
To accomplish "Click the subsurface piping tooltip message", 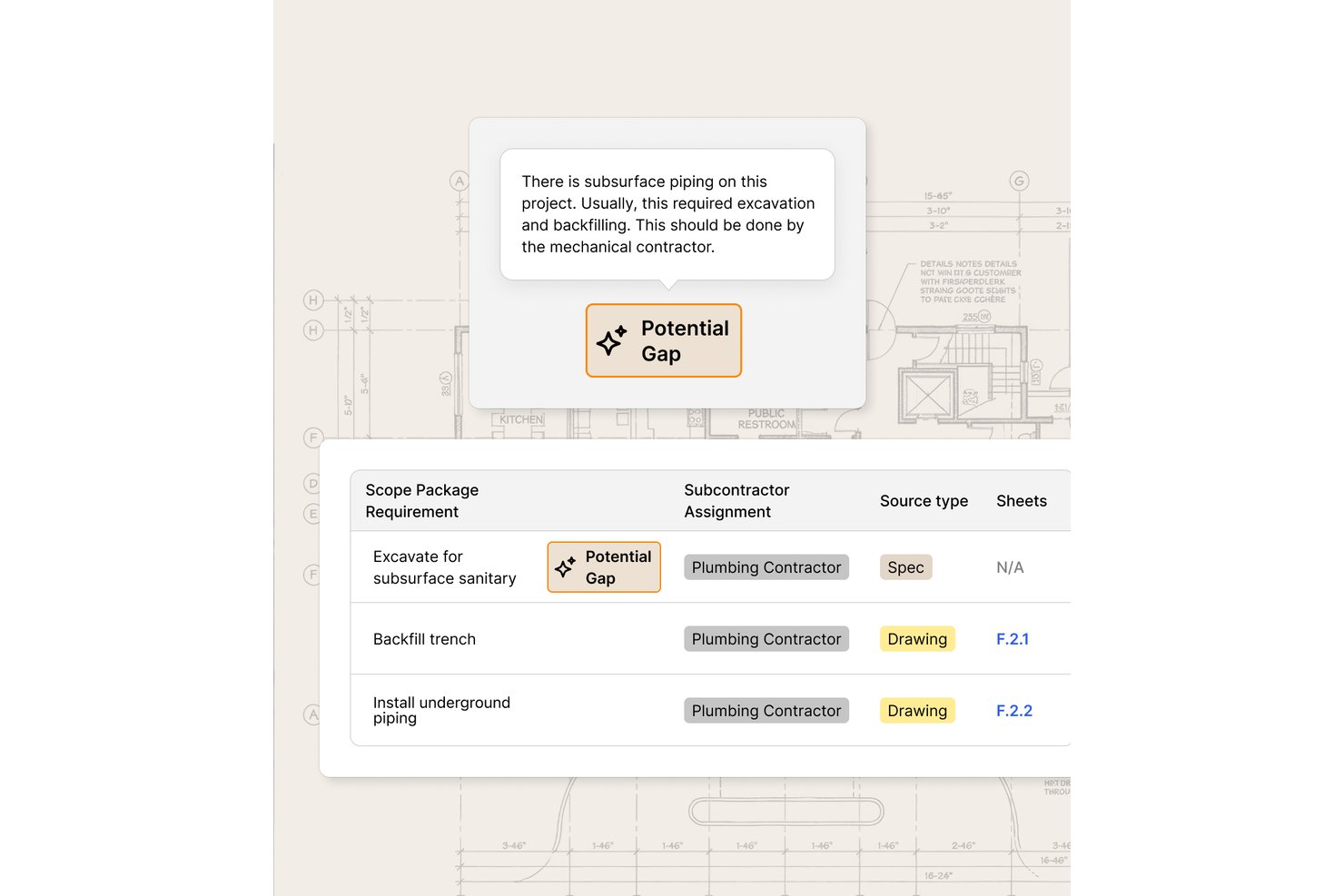I will click(x=667, y=214).
